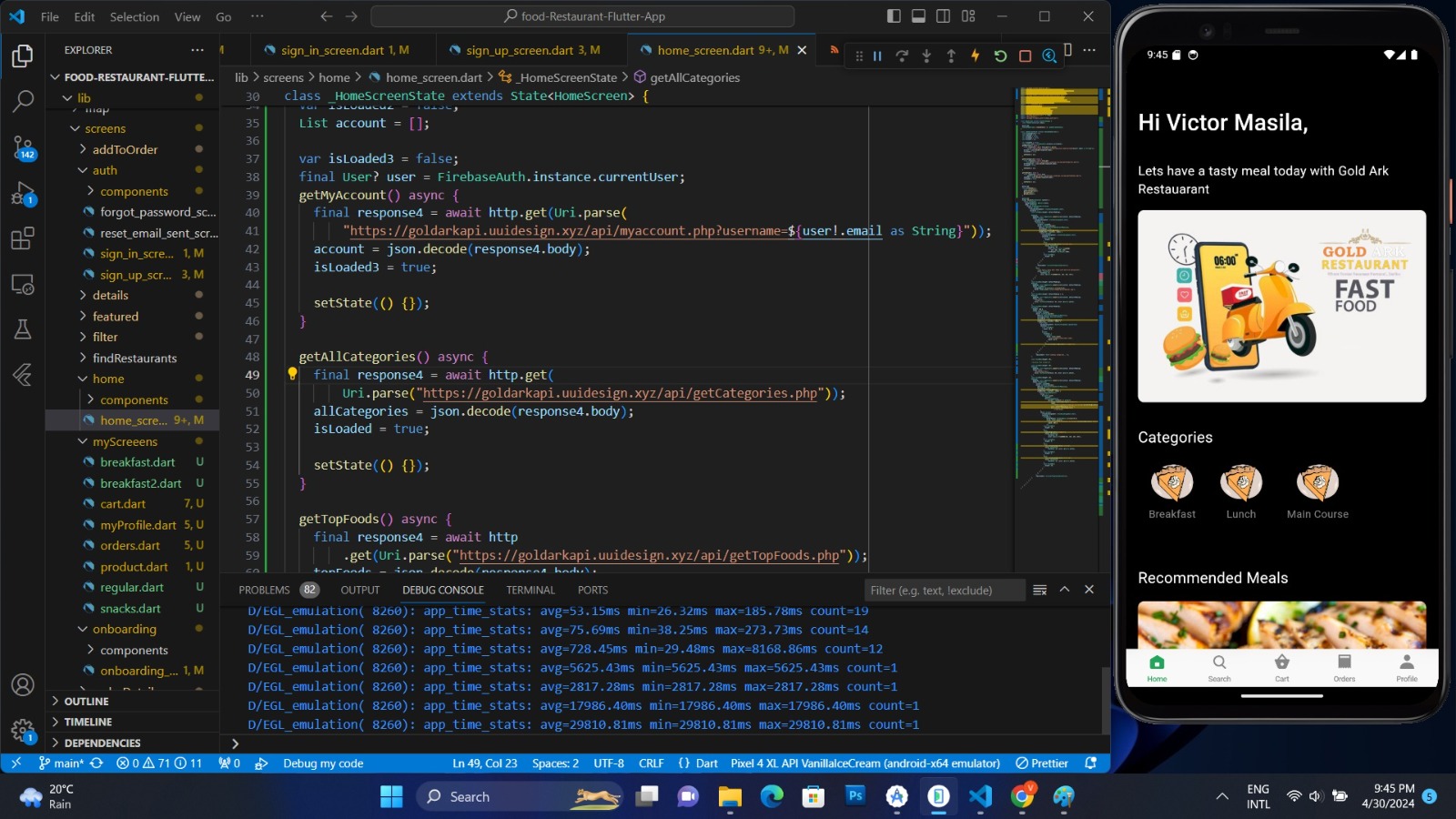This screenshot has height=819, width=1456.
Task: Click the debug console filter field
Action: coord(942,590)
